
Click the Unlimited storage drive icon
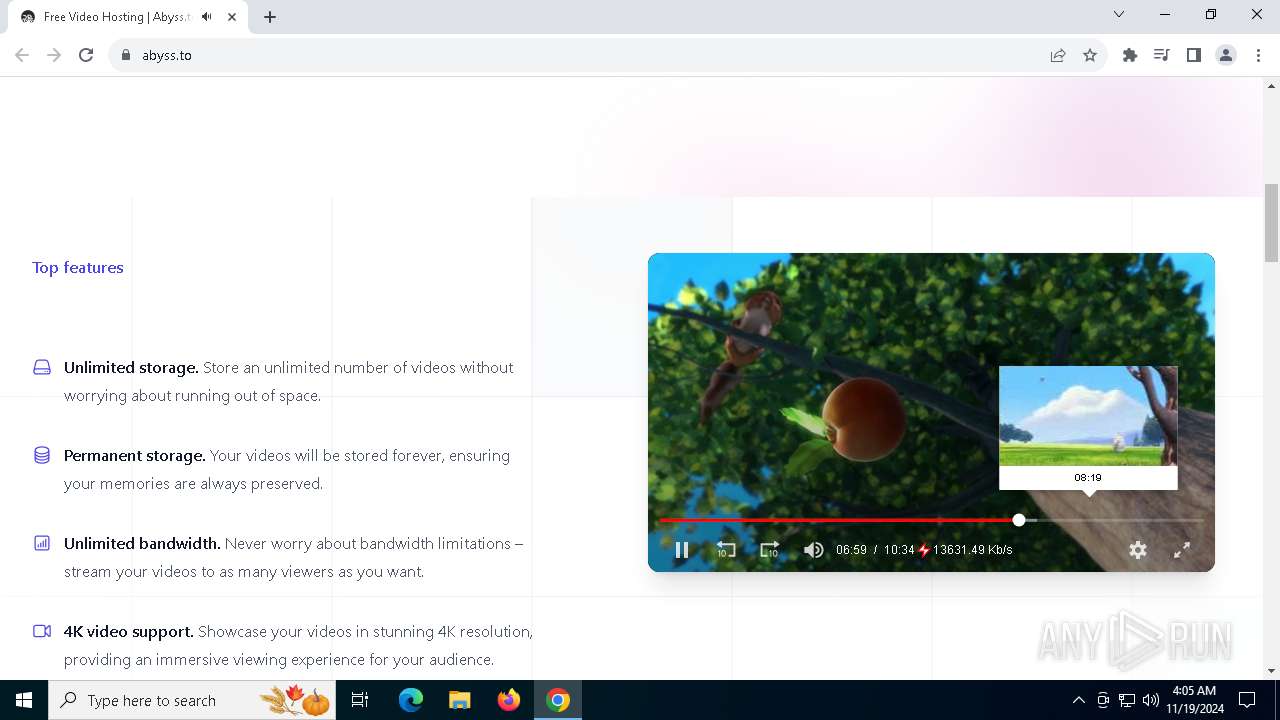[42, 367]
